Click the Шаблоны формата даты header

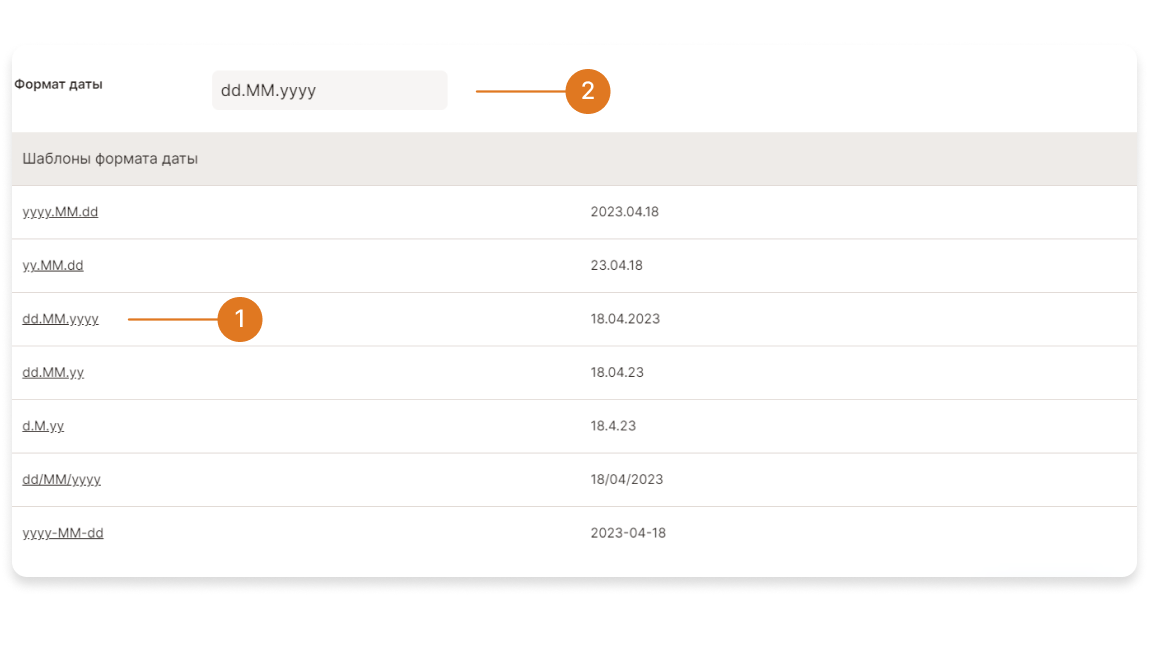(x=110, y=159)
